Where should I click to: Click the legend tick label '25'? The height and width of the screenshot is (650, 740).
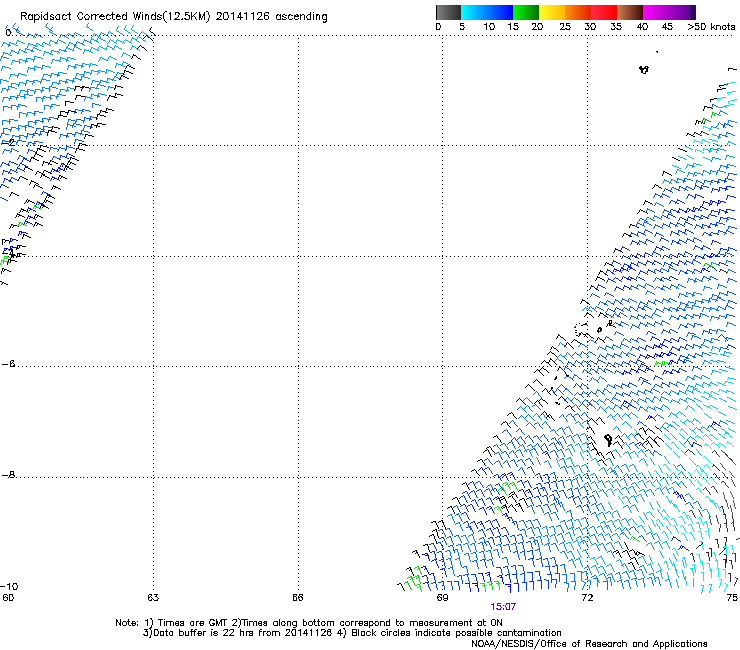coord(565,27)
